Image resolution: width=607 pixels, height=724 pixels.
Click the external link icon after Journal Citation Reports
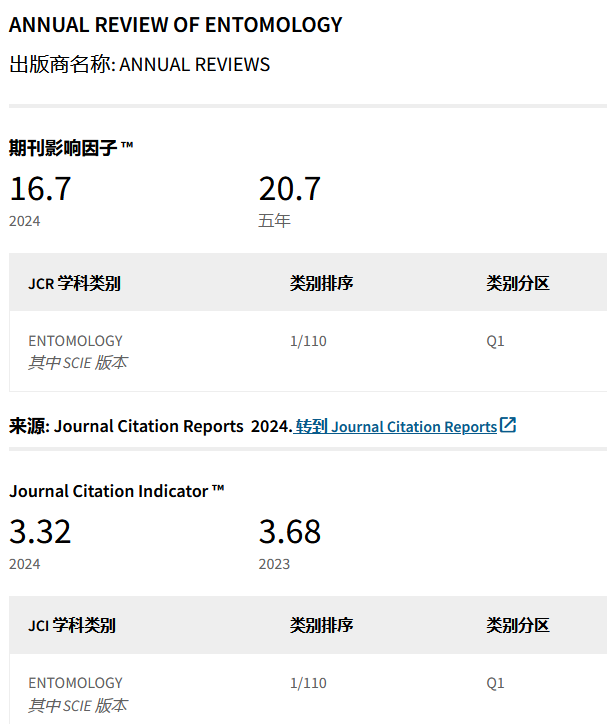coord(508,425)
